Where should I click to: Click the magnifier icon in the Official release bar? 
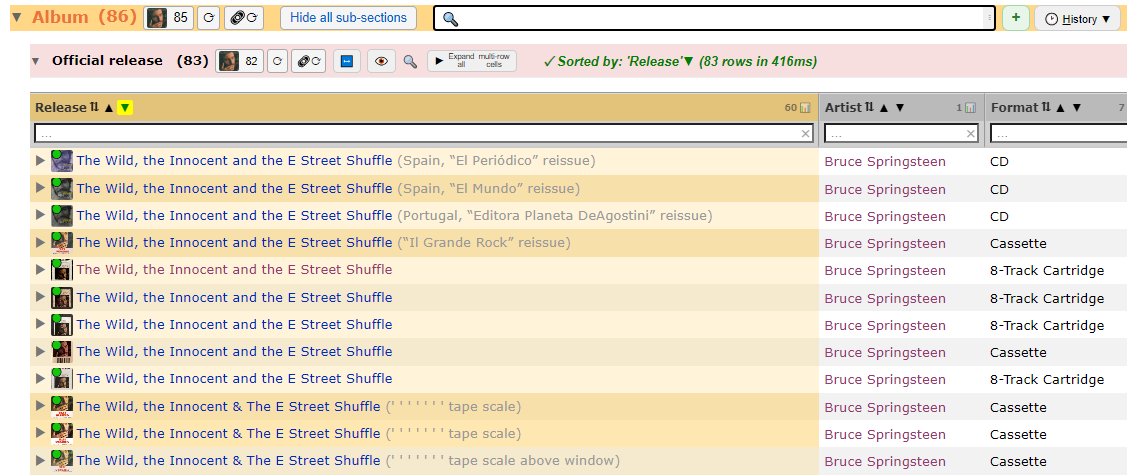pyautogui.click(x=410, y=62)
